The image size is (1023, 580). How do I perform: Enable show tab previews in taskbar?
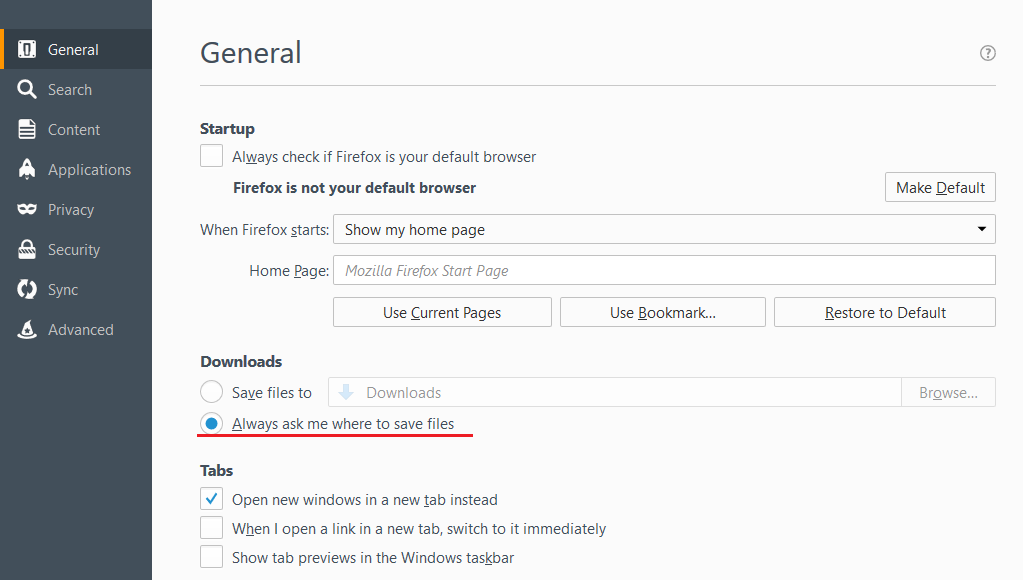pos(211,557)
